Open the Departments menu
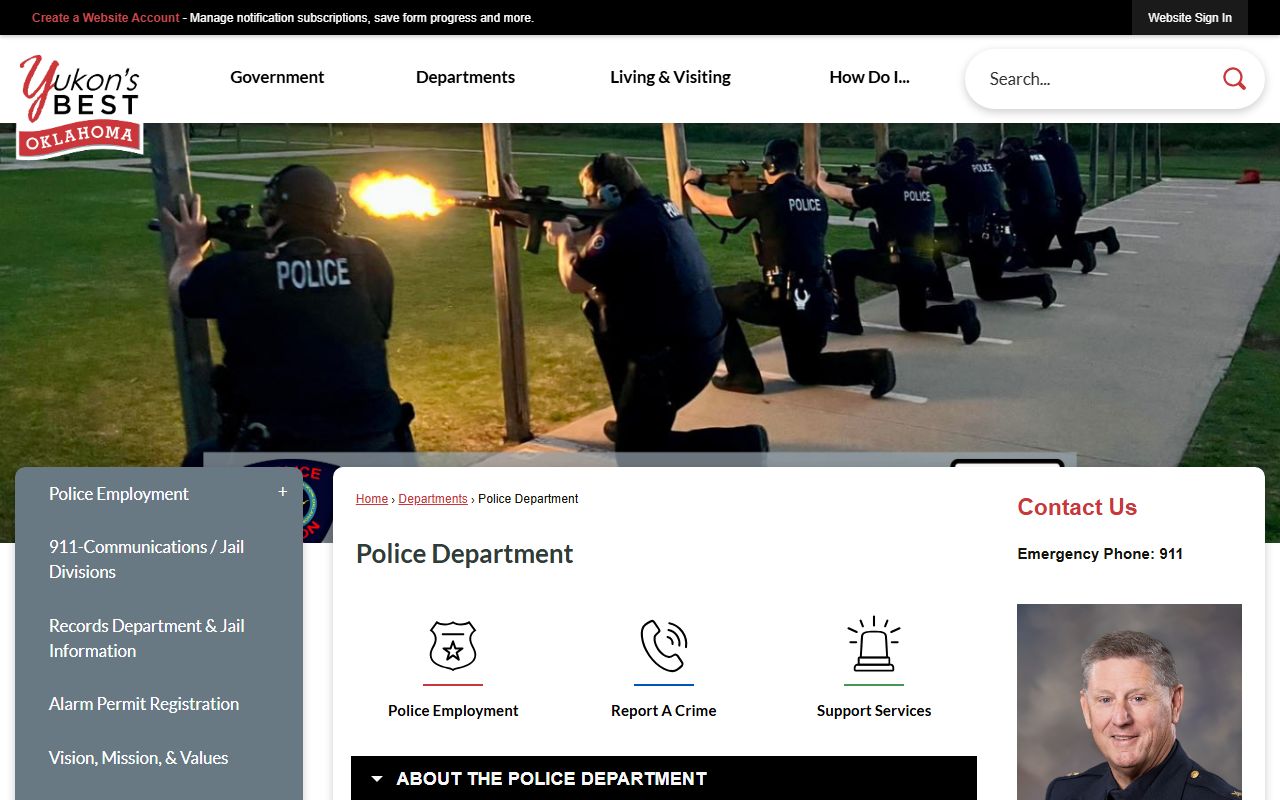The image size is (1280, 800). click(x=465, y=78)
